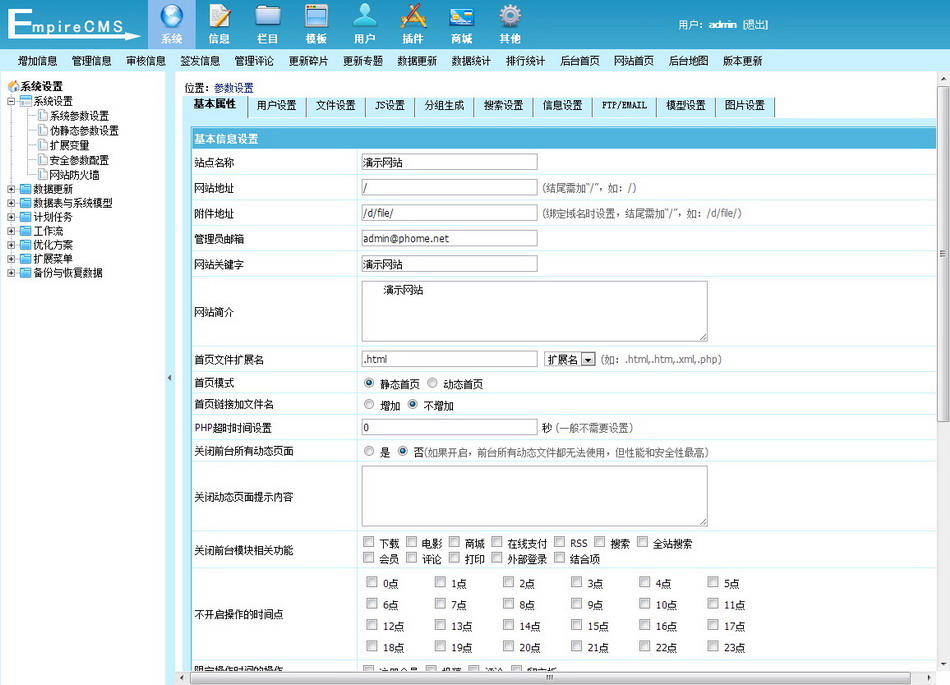
Task: Open 数据统计 in the submenu bar
Action: tap(471, 61)
